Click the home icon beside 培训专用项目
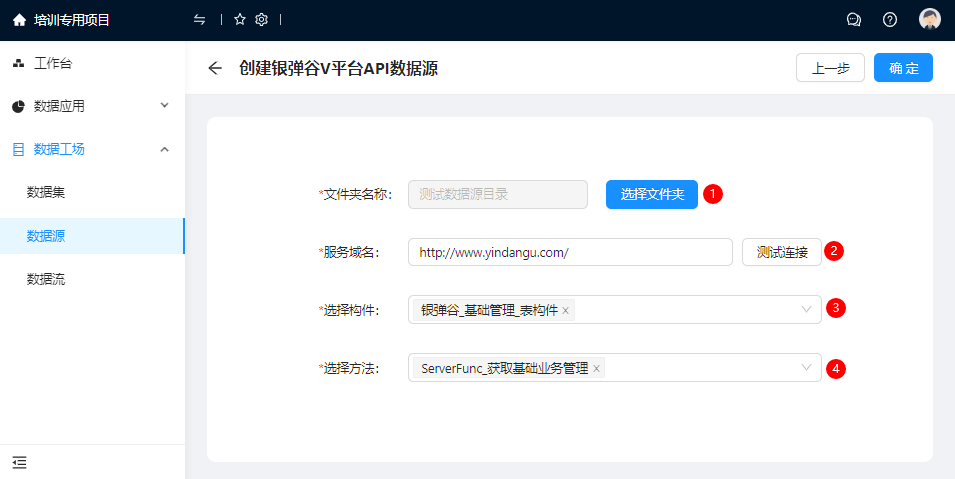The image size is (955, 479). [x=19, y=20]
